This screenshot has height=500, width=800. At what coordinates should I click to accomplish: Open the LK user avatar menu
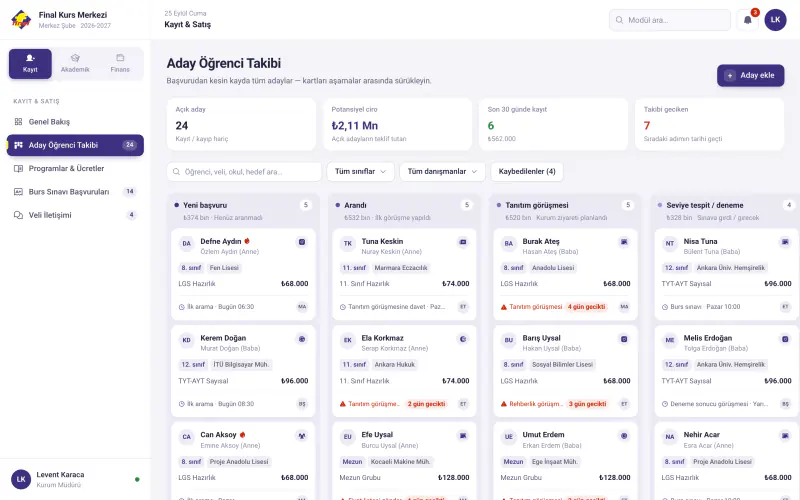click(775, 20)
